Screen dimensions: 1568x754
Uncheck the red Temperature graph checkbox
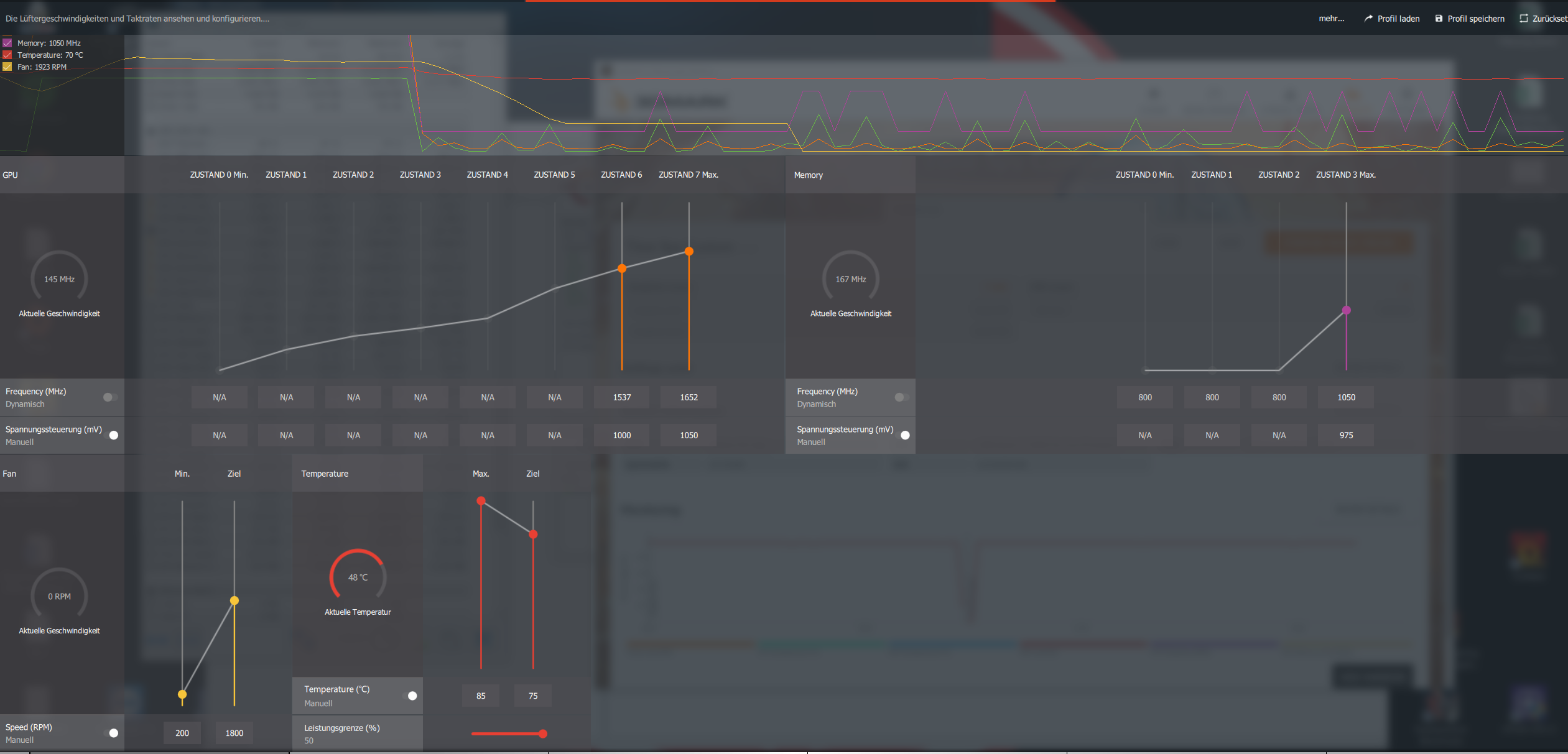pos(7,55)
